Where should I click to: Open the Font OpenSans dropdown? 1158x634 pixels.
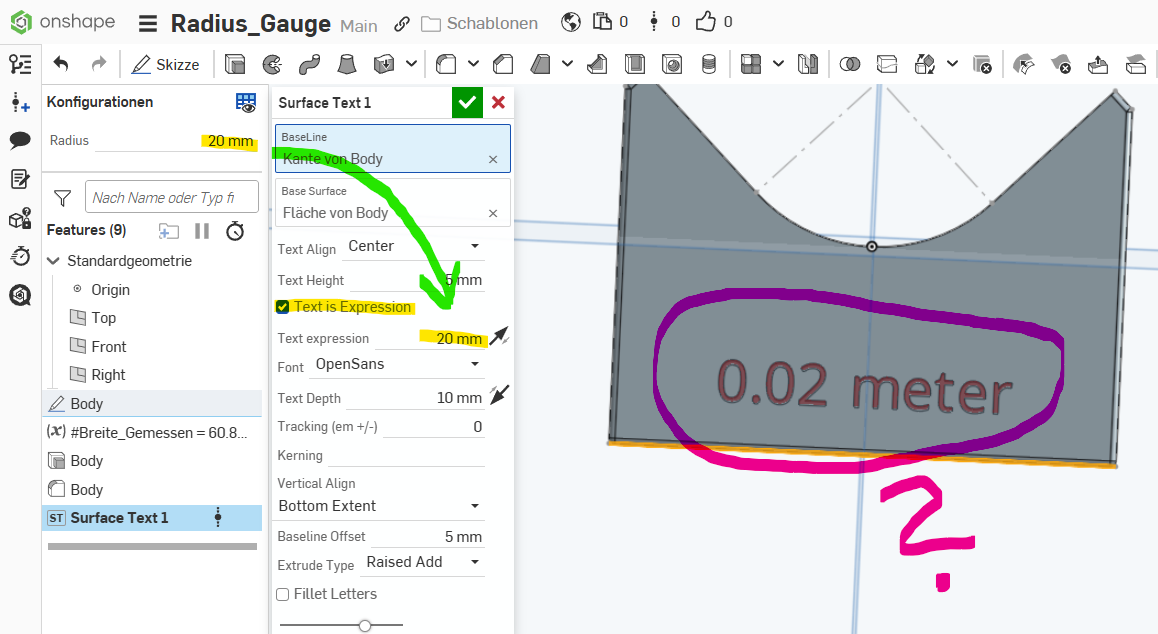tap(397, 365)
